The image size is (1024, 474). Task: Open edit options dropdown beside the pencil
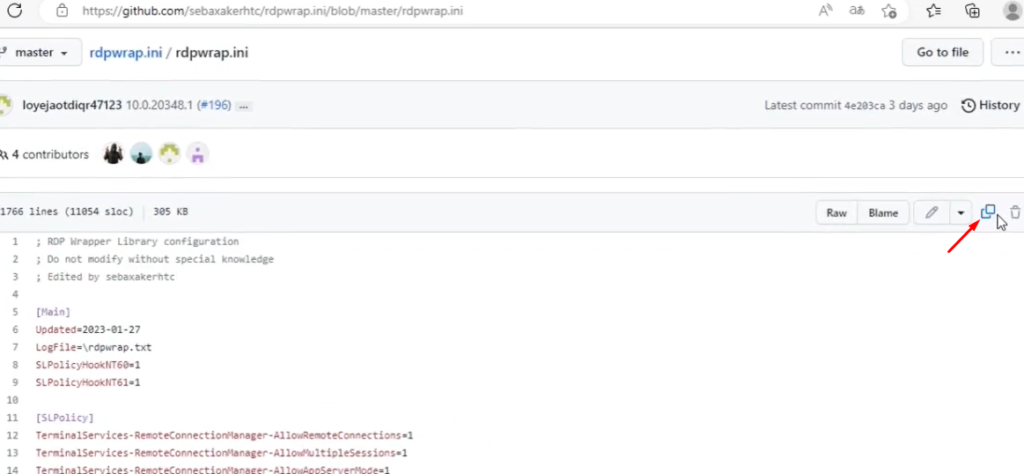(961, 213)
